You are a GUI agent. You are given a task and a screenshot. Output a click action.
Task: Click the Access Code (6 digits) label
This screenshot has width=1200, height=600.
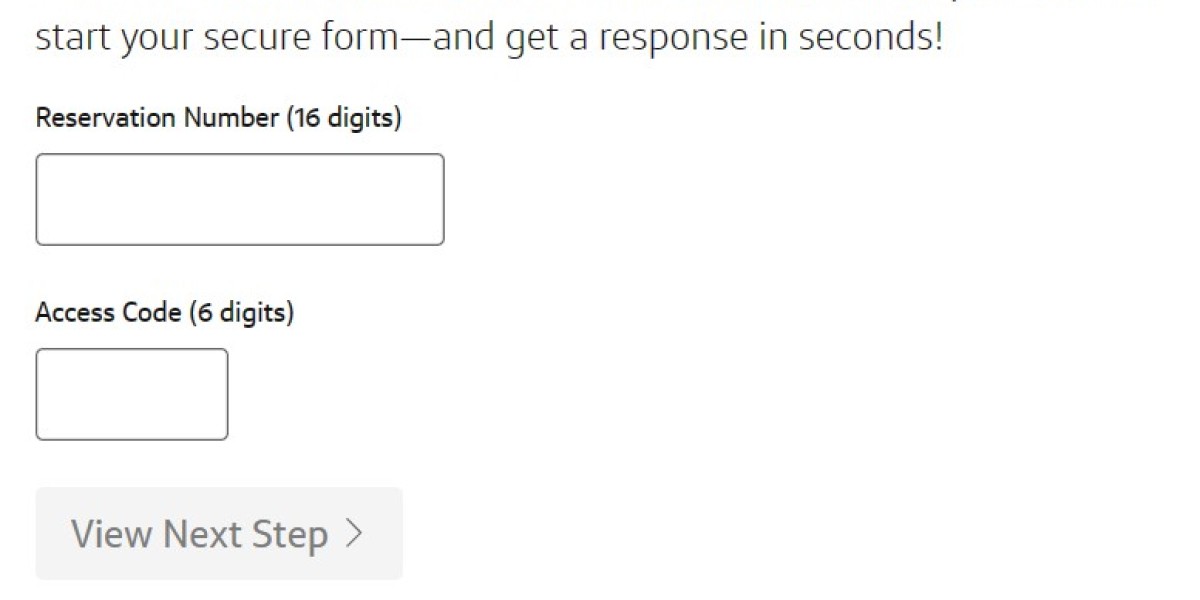(x=165, y=311)
